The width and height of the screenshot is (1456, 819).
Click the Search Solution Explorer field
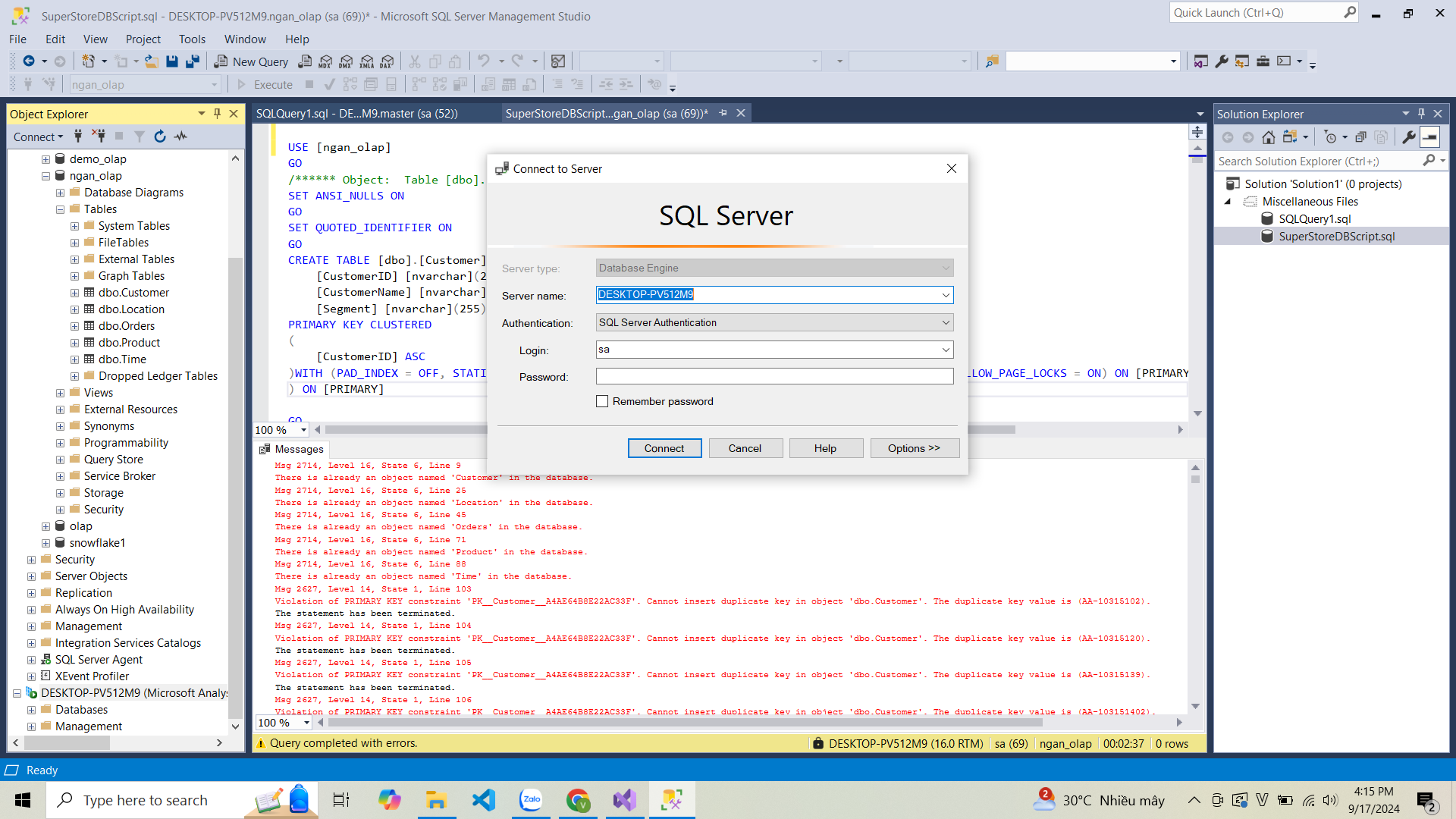pos(1319,162)
